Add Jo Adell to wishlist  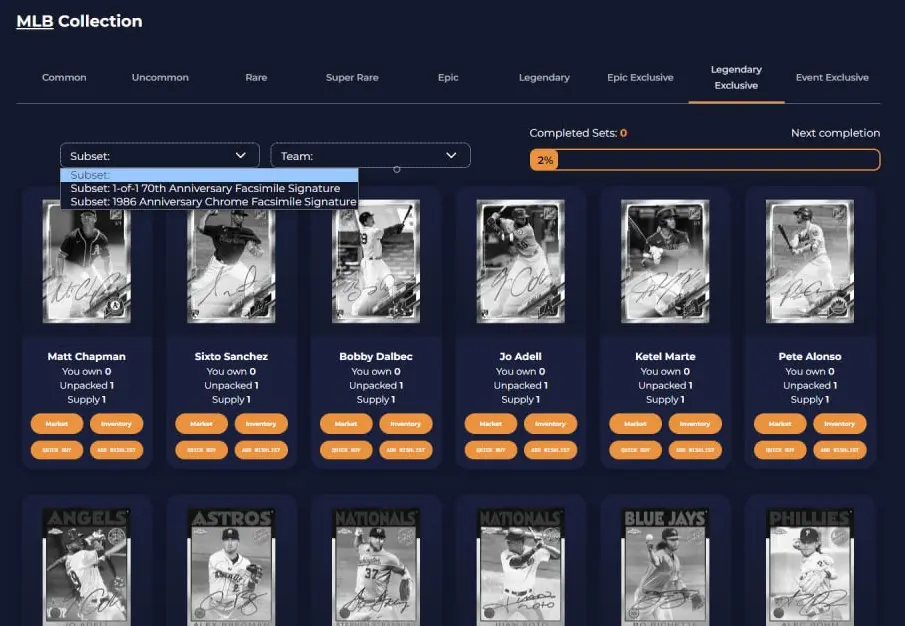click(x=551, y=450)
